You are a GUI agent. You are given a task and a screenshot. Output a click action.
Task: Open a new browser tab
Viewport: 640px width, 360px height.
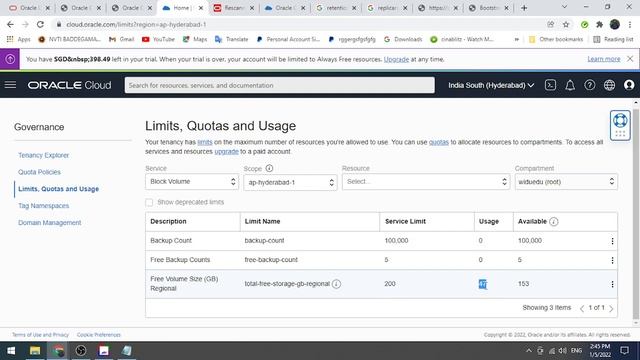coord(524,8)
